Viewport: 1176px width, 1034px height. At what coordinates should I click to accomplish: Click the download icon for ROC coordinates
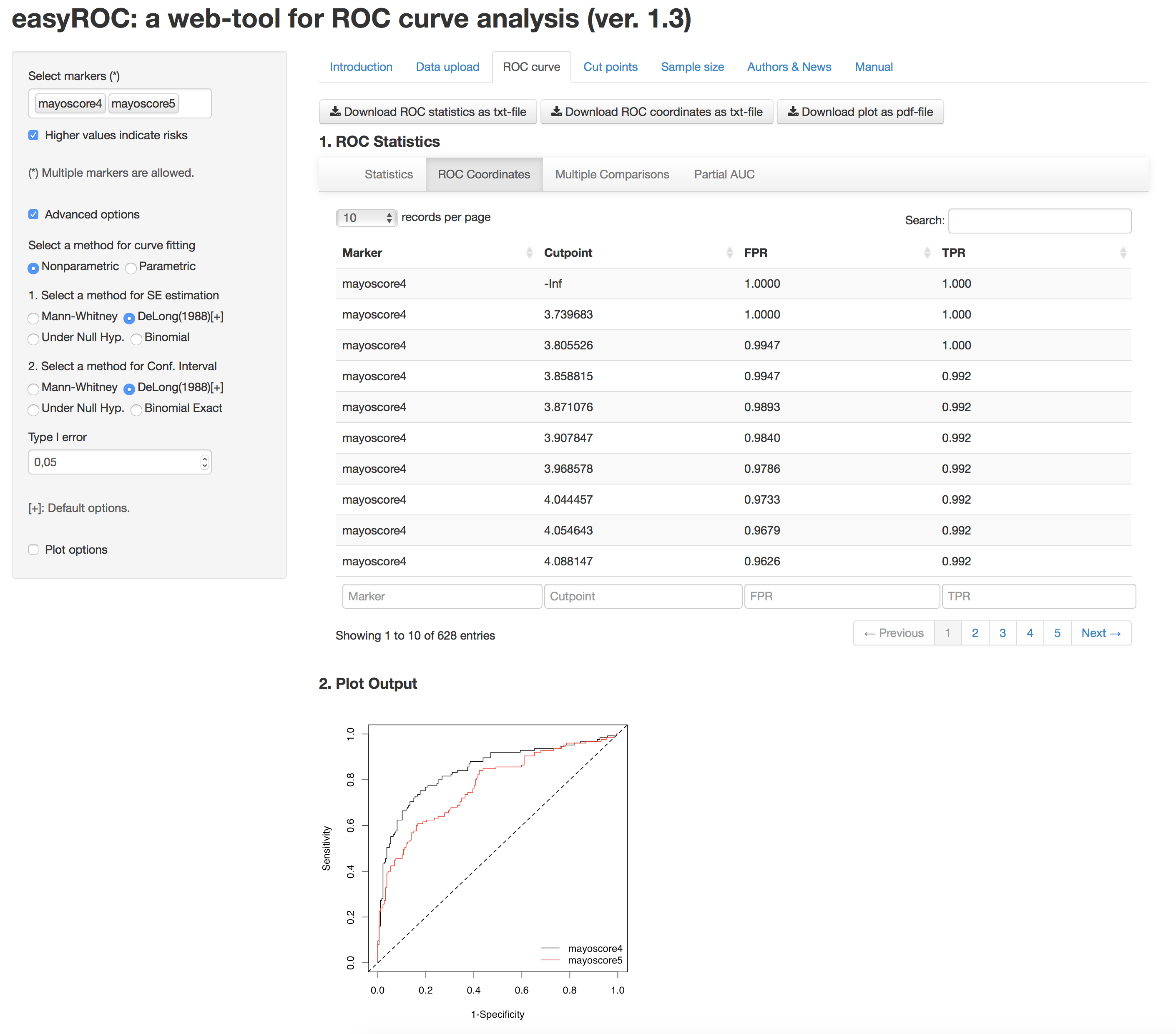click(556, 112)
